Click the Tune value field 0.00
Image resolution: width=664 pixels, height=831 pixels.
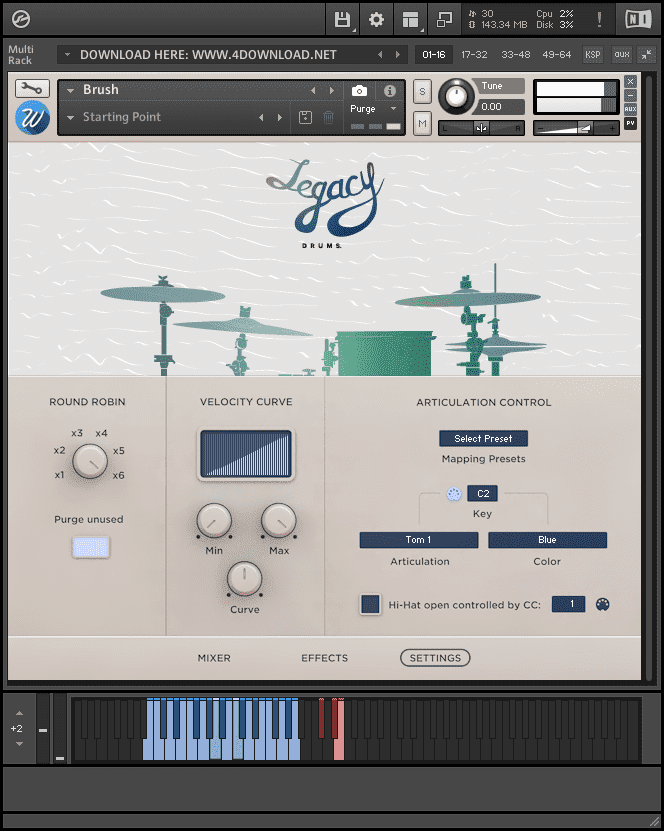point(500,107)
